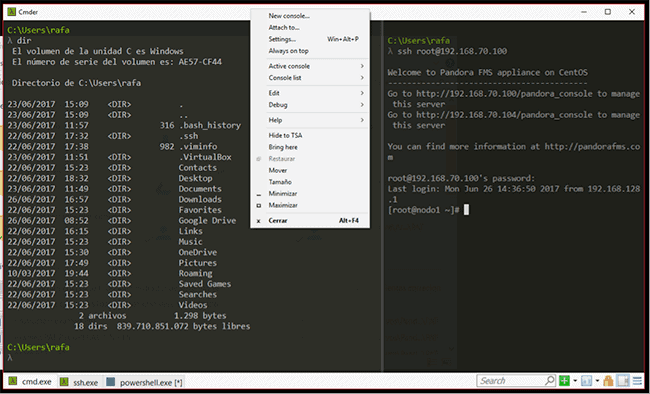Switch to the cmd.exe tab
This screenshot has height=394, width=650.
30,381
